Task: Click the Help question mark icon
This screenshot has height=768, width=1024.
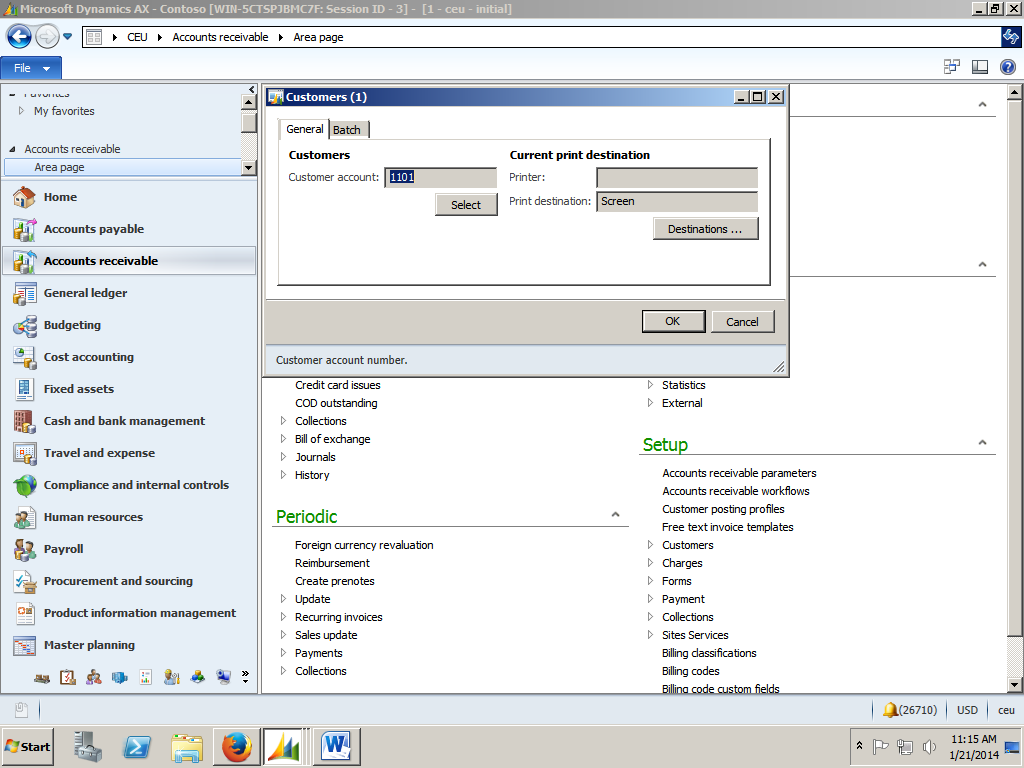Action: [x=1009, y=67]
